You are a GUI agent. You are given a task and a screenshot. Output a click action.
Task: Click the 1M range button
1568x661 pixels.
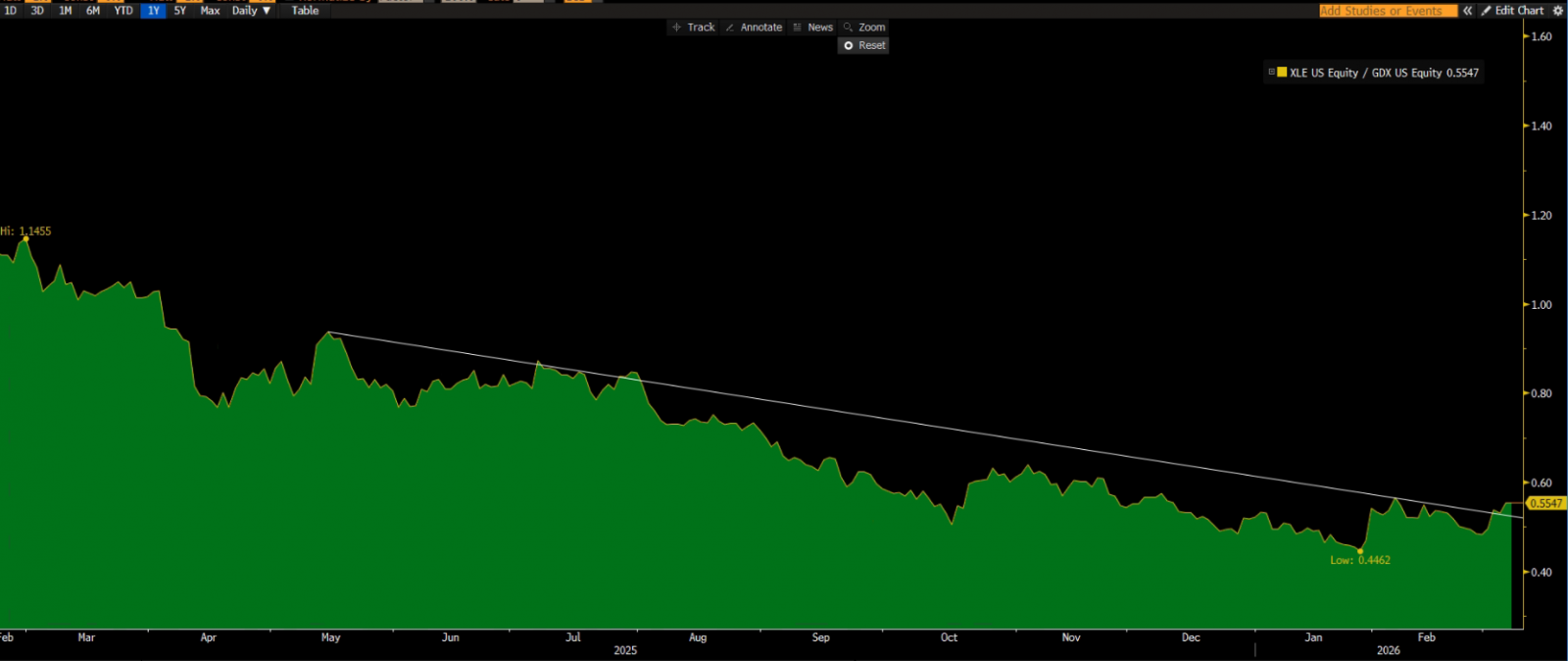66,11
